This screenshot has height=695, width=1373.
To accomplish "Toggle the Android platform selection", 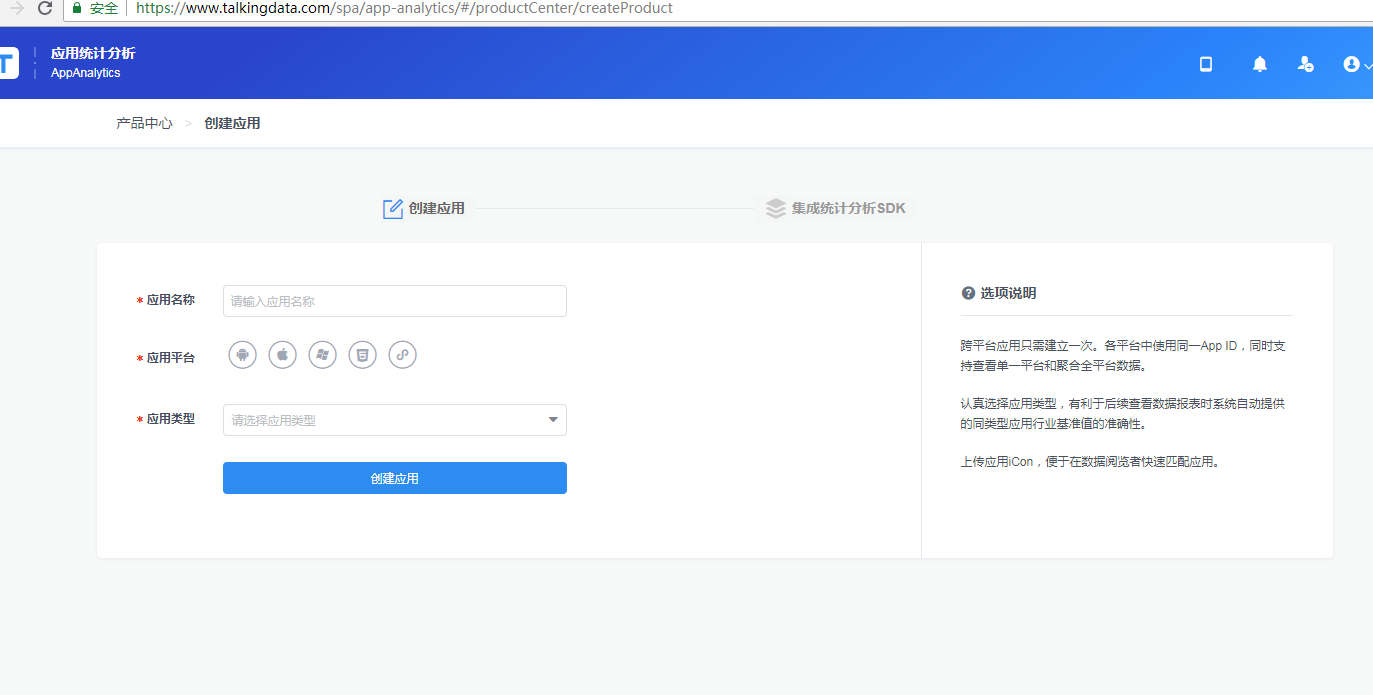I will pos(242,354).
